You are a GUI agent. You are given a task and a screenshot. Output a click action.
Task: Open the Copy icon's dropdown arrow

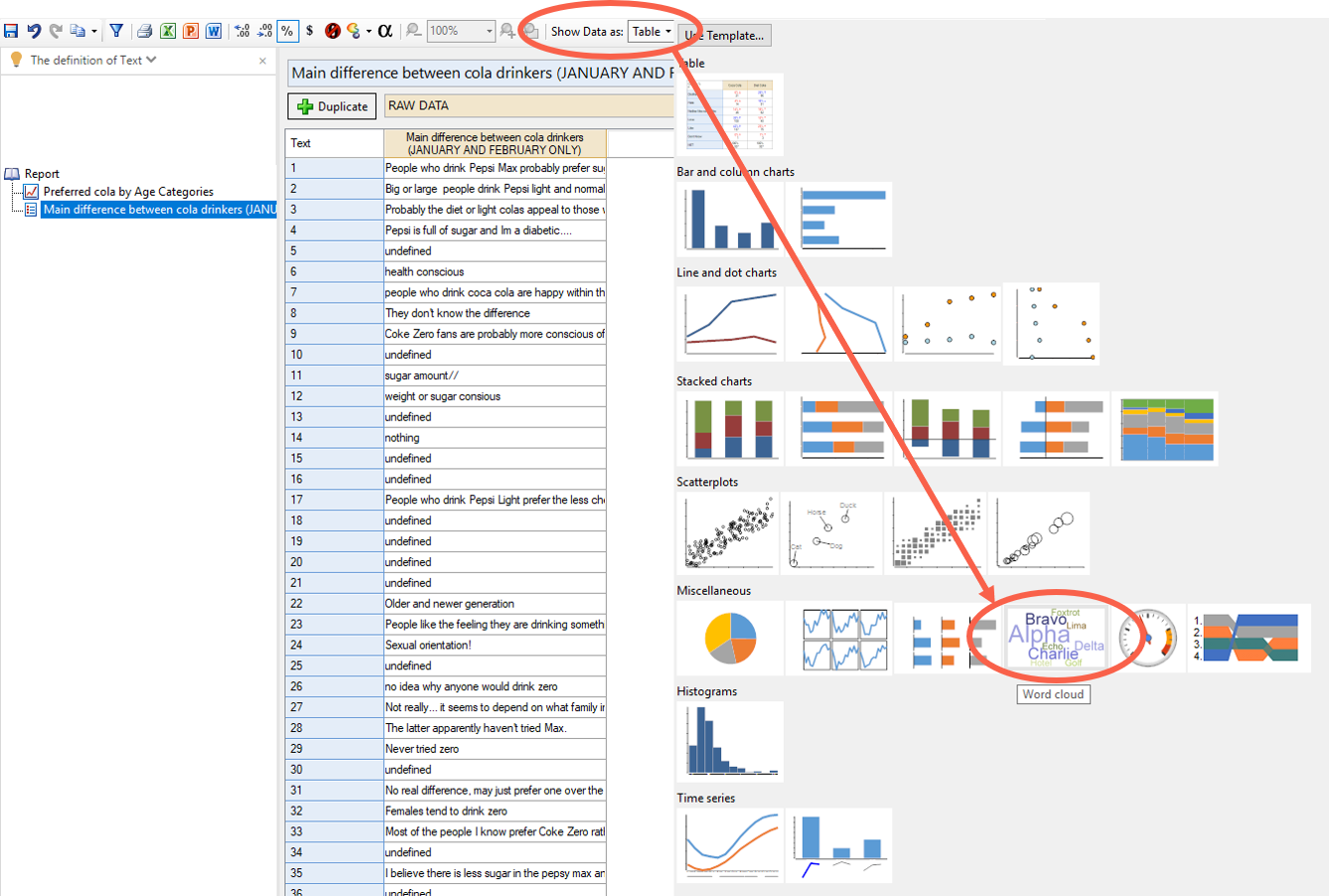point(94,32)
